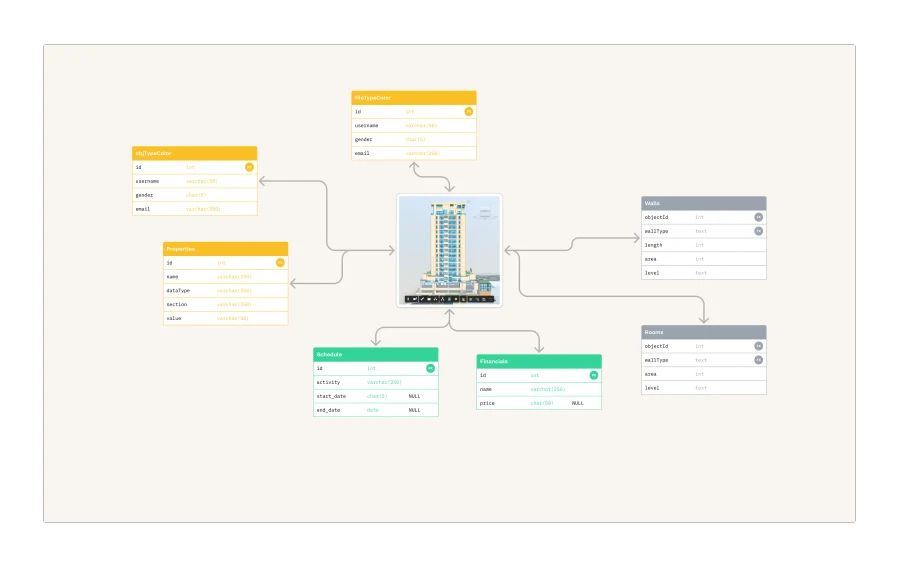Click 'varchar(50)' type on Properties value row
This screenshot has height=567, width=900.
232,318
